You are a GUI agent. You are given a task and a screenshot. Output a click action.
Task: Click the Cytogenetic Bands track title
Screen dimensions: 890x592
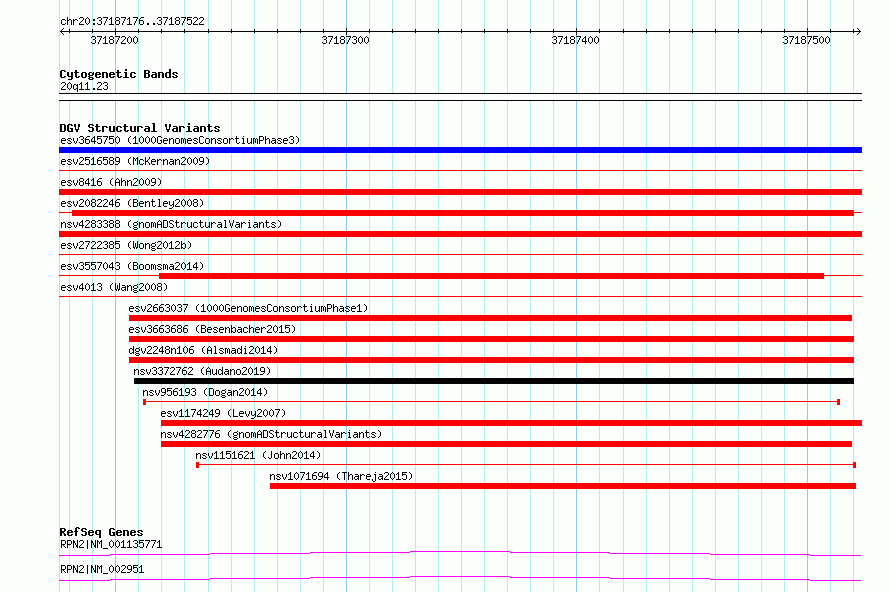click(x=119, y=74)
